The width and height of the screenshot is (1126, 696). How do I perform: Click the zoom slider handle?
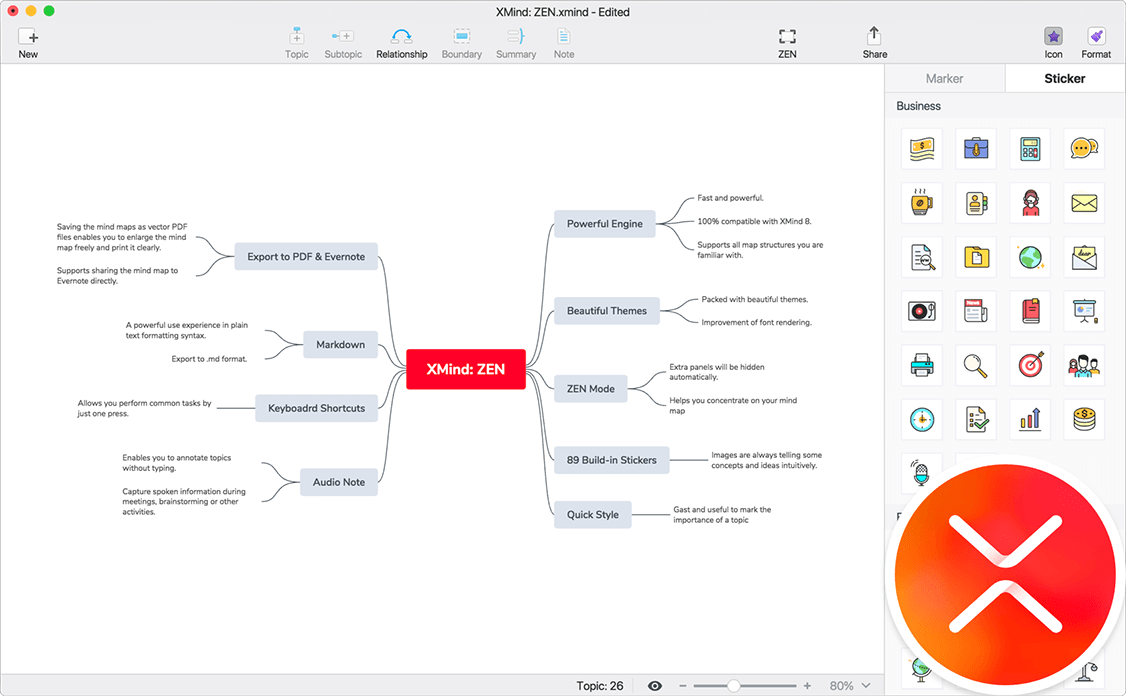pos(733,686)
